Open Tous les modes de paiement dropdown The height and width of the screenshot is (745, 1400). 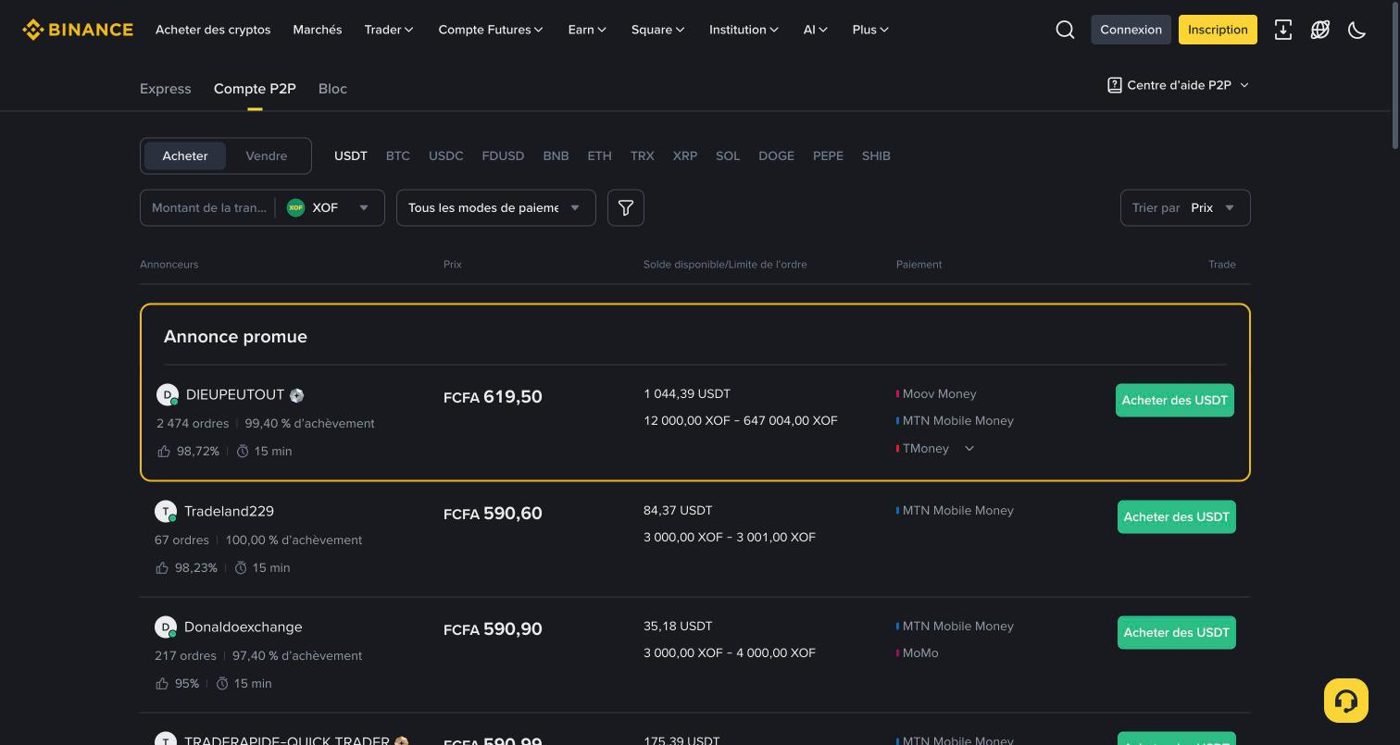[496, 208]
